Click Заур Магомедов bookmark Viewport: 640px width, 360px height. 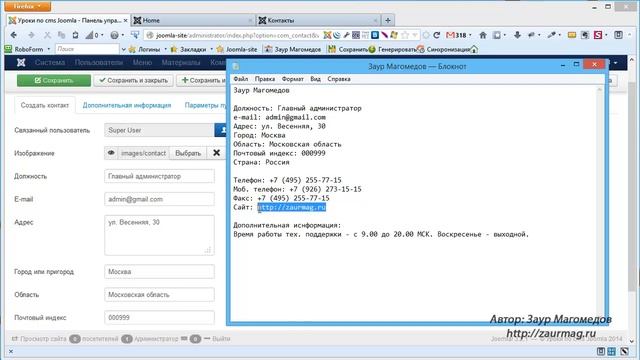point(293,49)
